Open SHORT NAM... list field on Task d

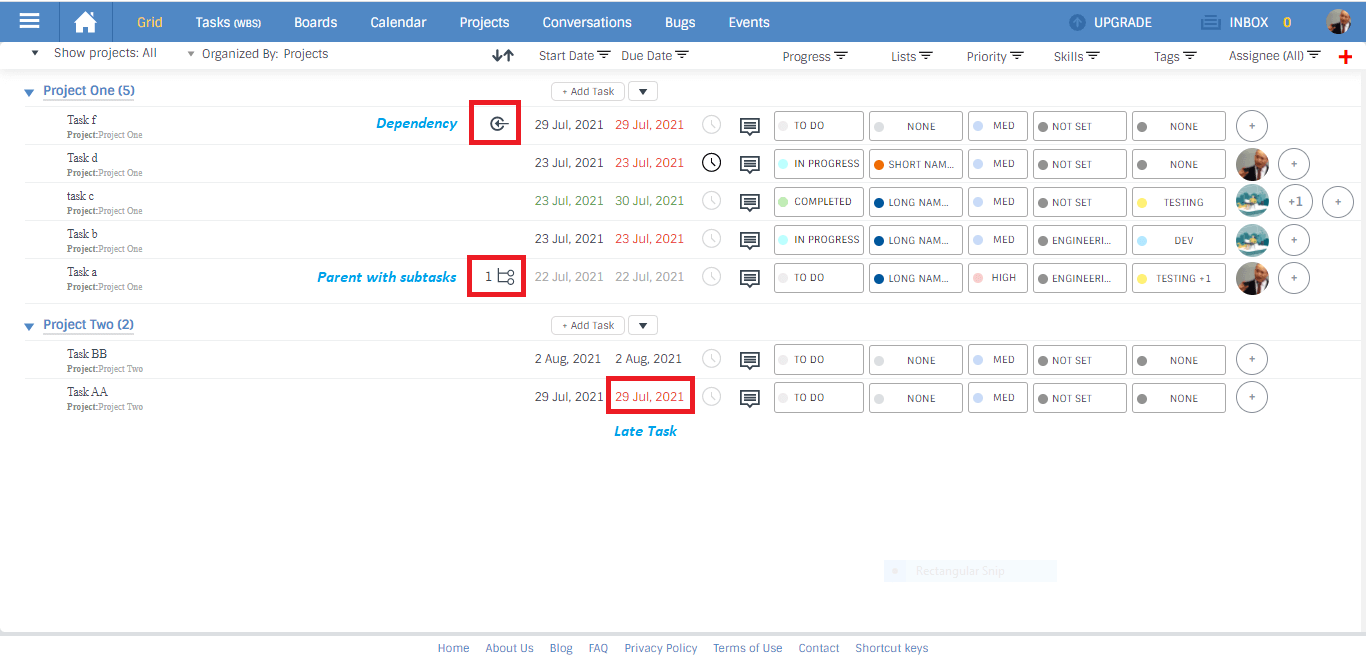(916, 164)
